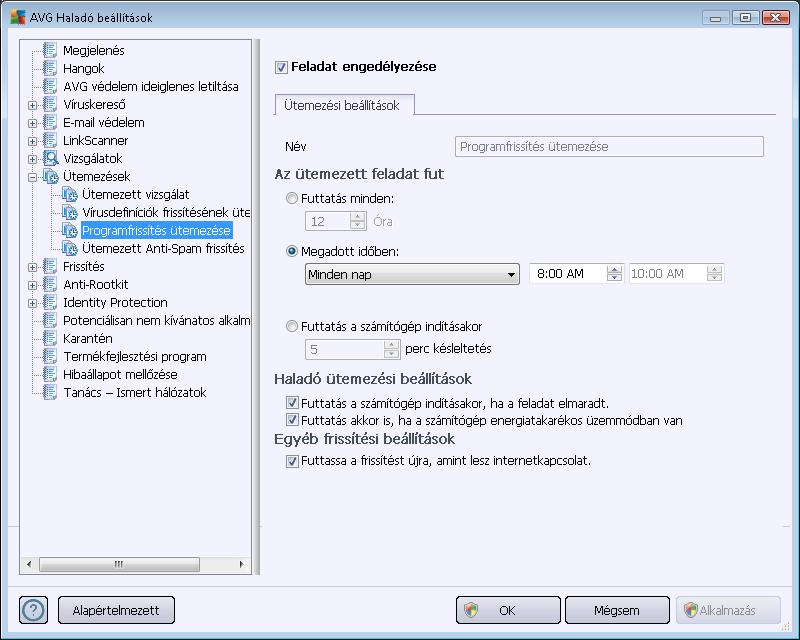
Task: Click the LinkScanner document icon
Action: [50, 140]
